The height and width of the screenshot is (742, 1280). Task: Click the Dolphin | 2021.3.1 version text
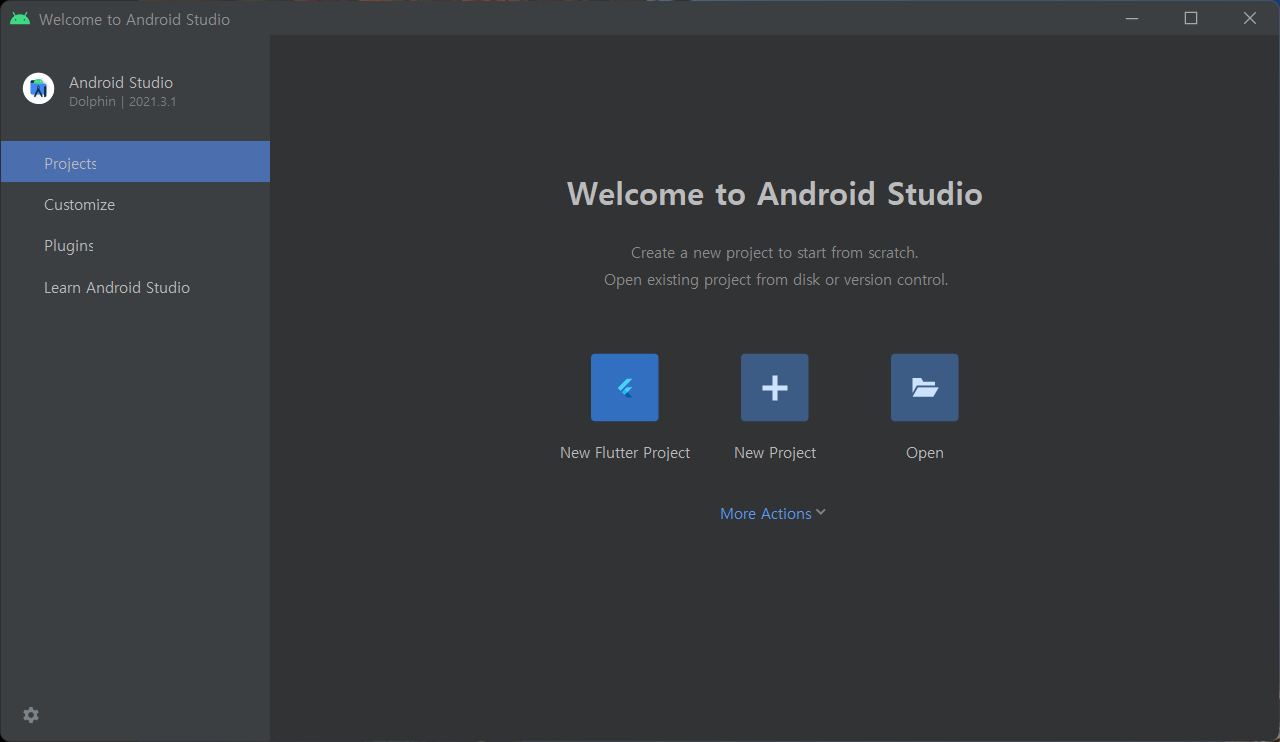click(123, 102)
